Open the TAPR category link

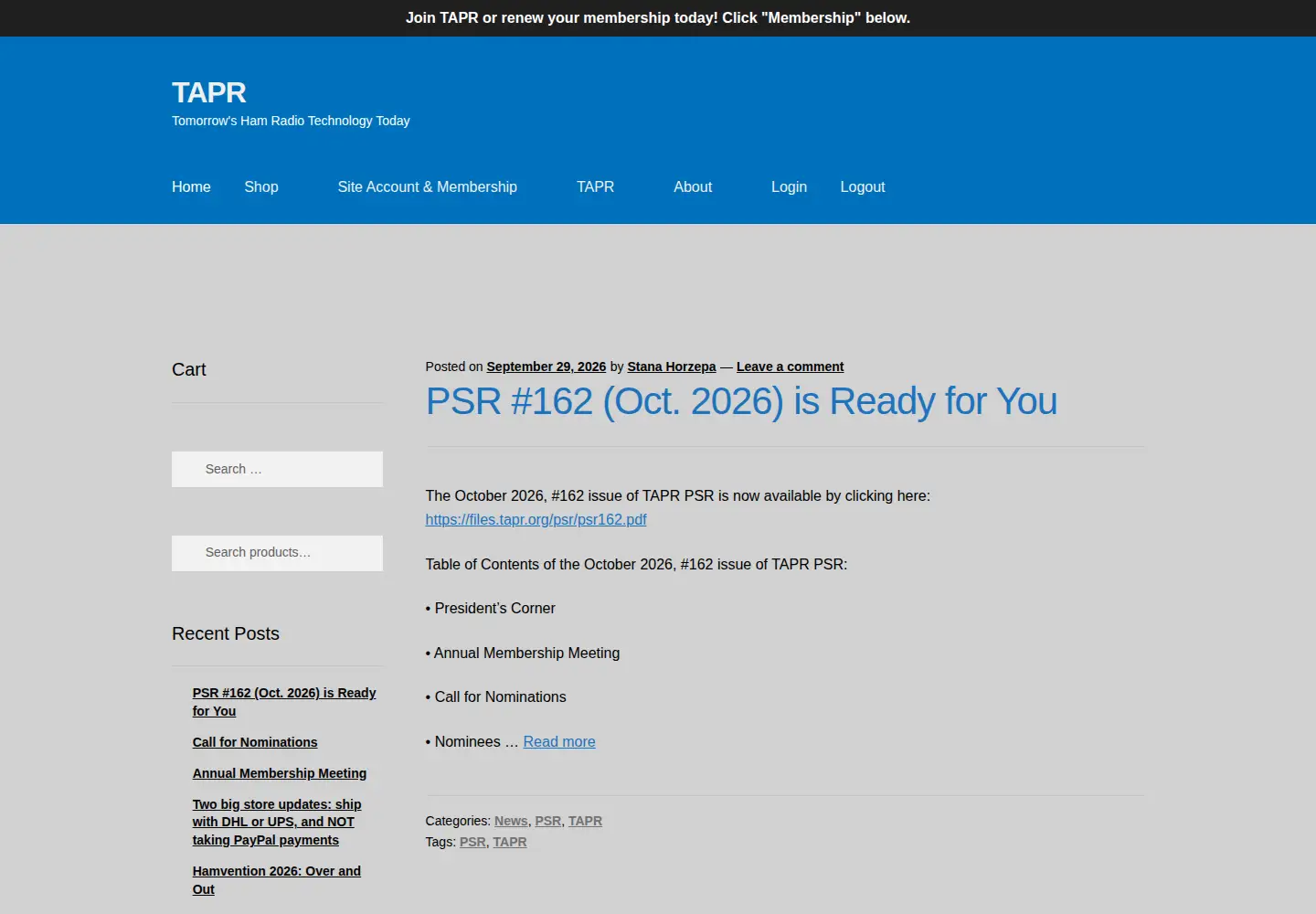tap(585, 821)
